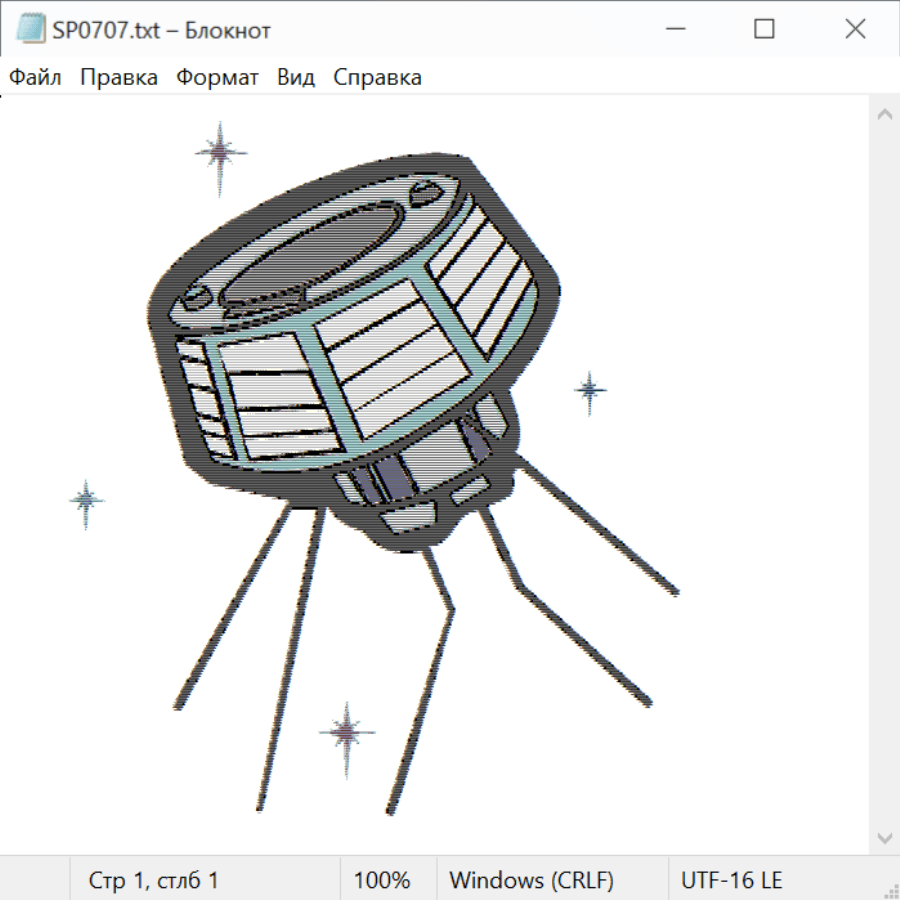Click the SP0707.txt title bar text
The width and height of the screenshot is (900, 900).
click(x=161, y=30)
